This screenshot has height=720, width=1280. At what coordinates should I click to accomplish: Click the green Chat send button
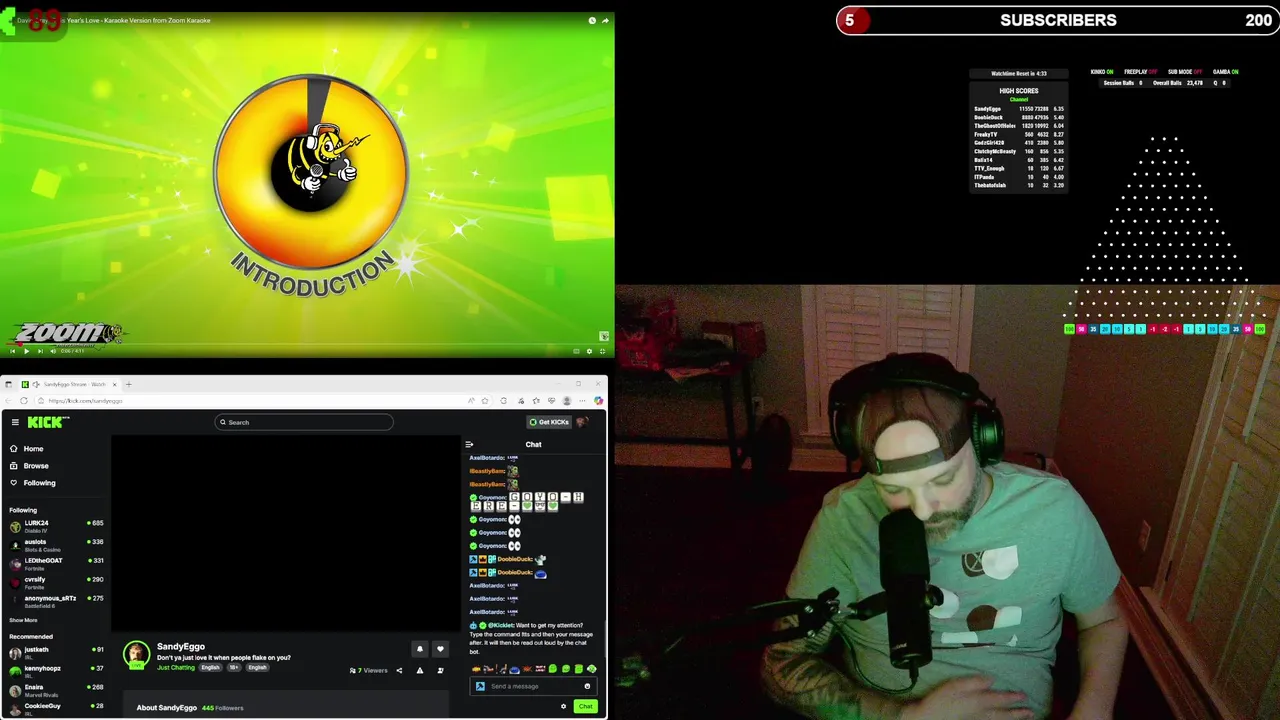point(585,706)
